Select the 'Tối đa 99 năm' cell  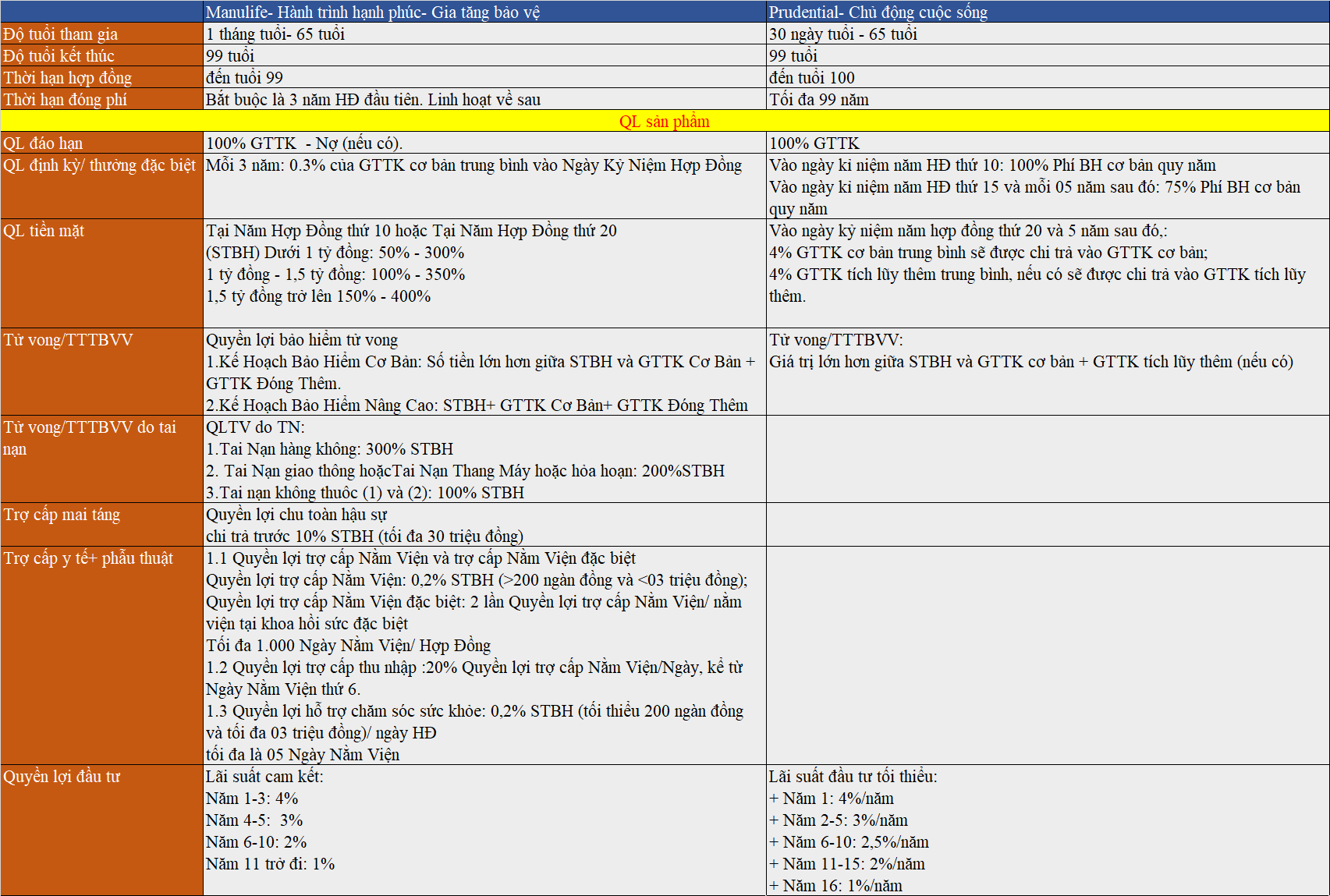(1047, 99)
